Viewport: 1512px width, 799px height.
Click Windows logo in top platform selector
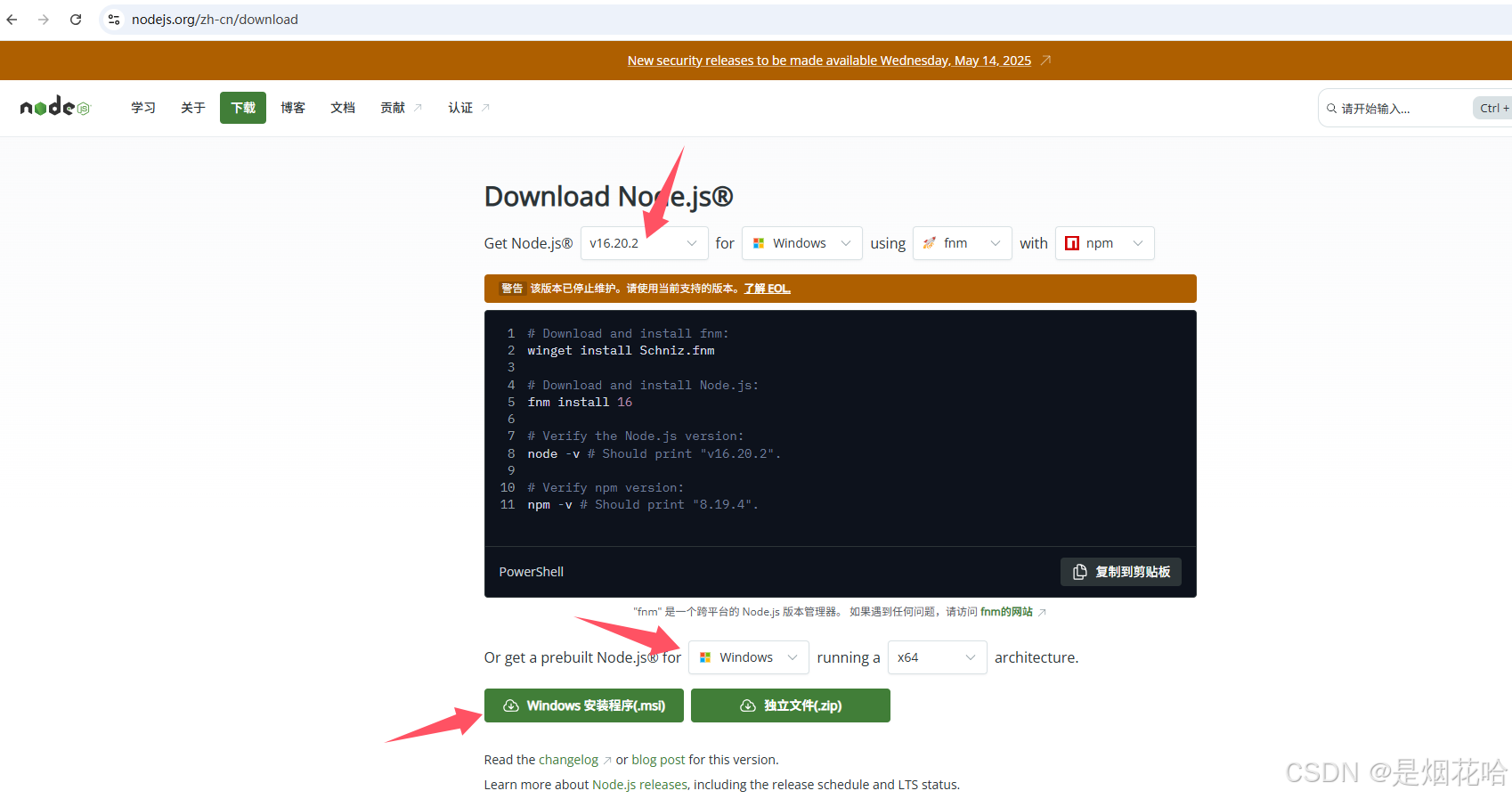point(759,243)
